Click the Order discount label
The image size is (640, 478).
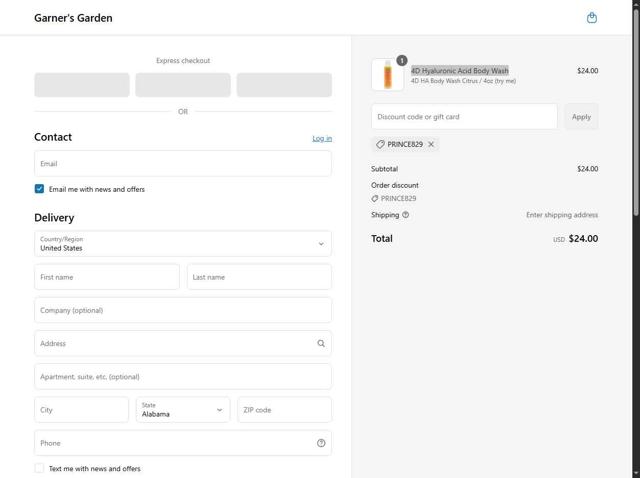point(395,185)
